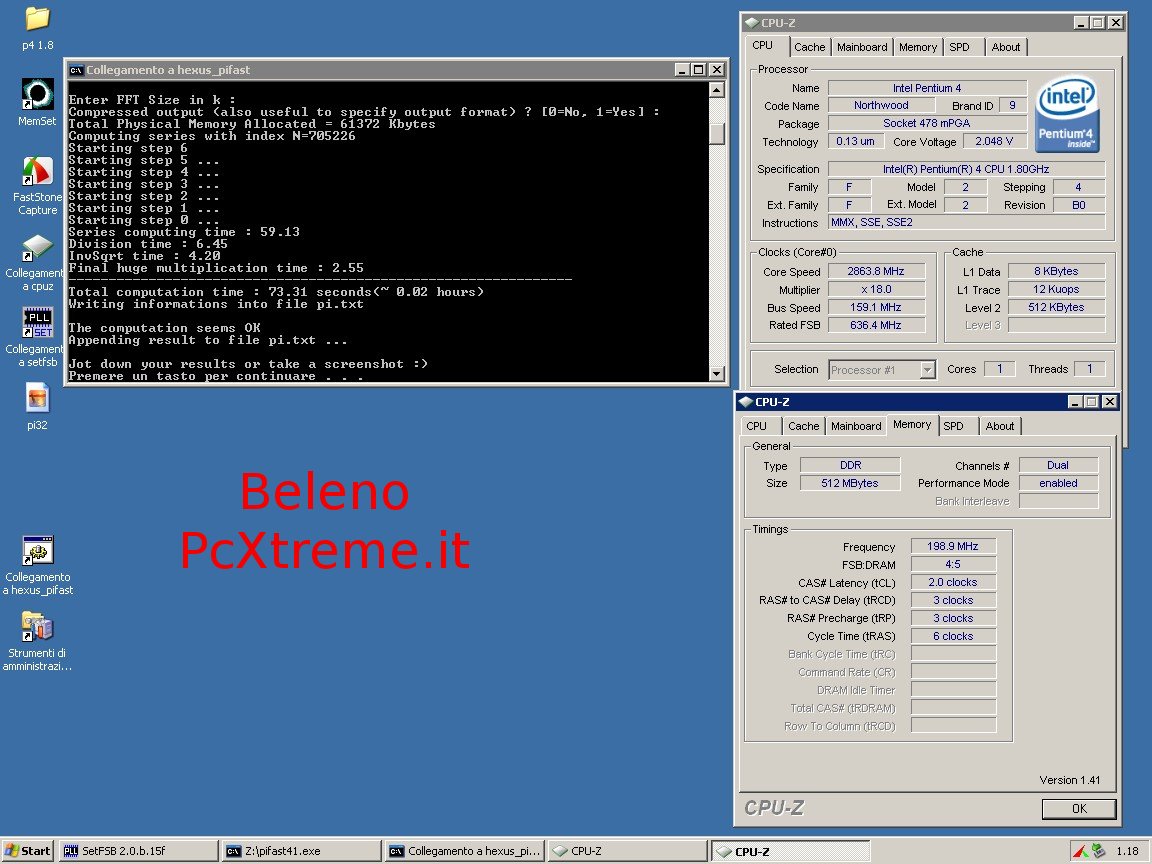Select About tab in lower CPU-Z window
Viewport: 1152px width, 864px height.
pos(1000,426)
